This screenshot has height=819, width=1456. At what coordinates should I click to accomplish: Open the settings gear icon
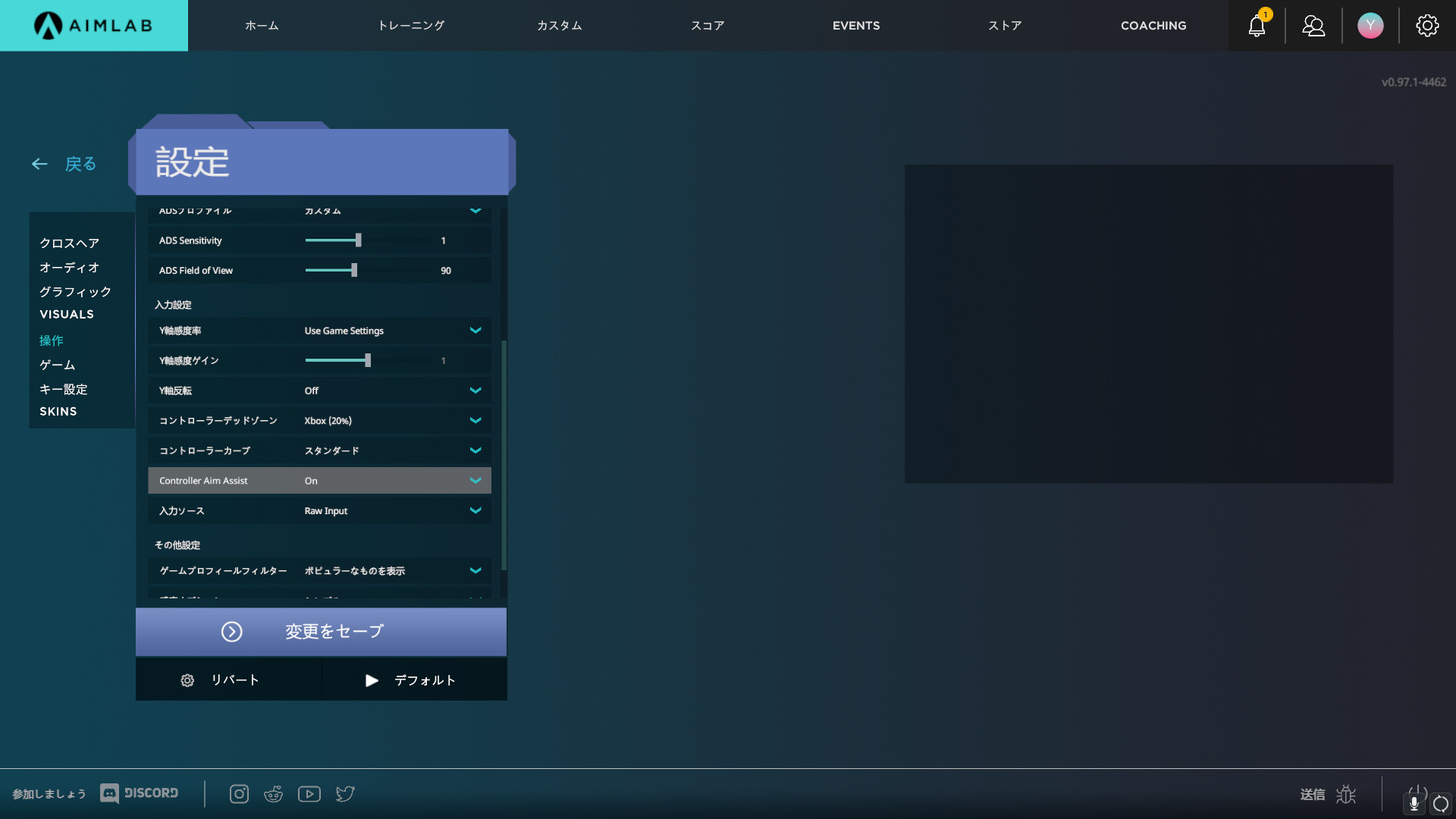coord(1427,26)
